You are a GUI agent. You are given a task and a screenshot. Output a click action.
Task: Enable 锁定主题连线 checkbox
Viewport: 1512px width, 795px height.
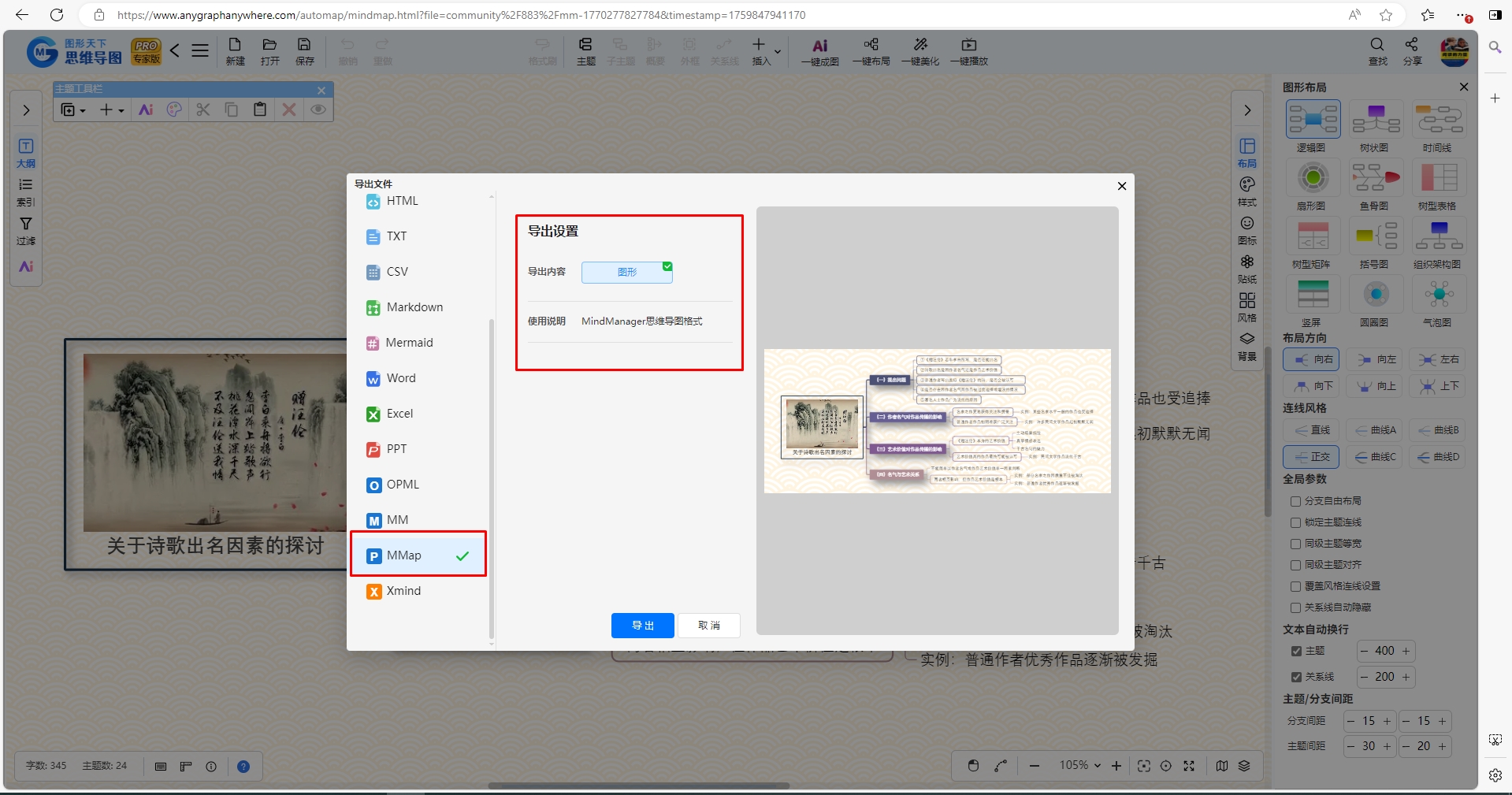click(x=1295, y=522)
